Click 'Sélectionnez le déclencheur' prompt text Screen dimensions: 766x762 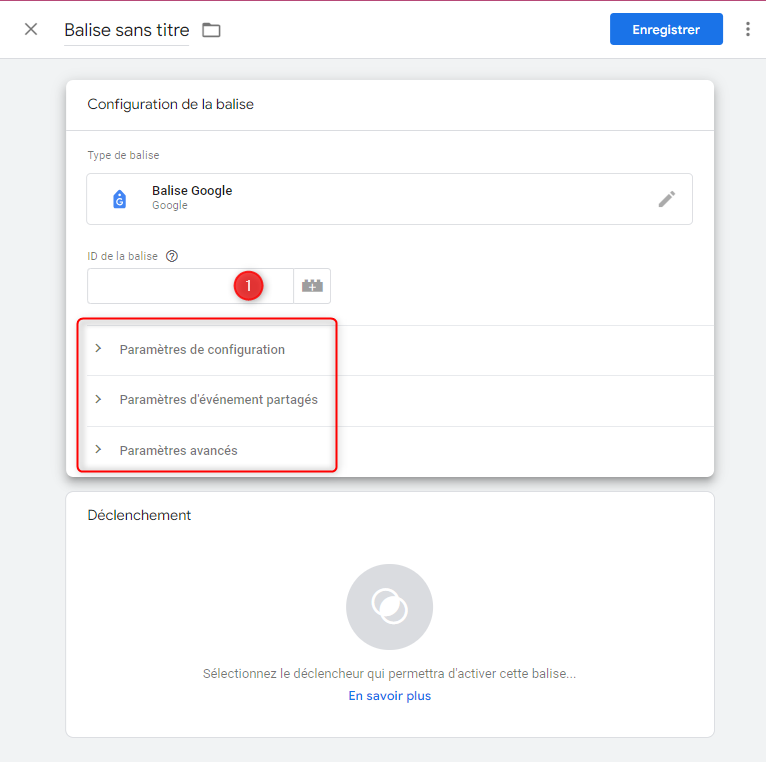[x=389, y=674]
